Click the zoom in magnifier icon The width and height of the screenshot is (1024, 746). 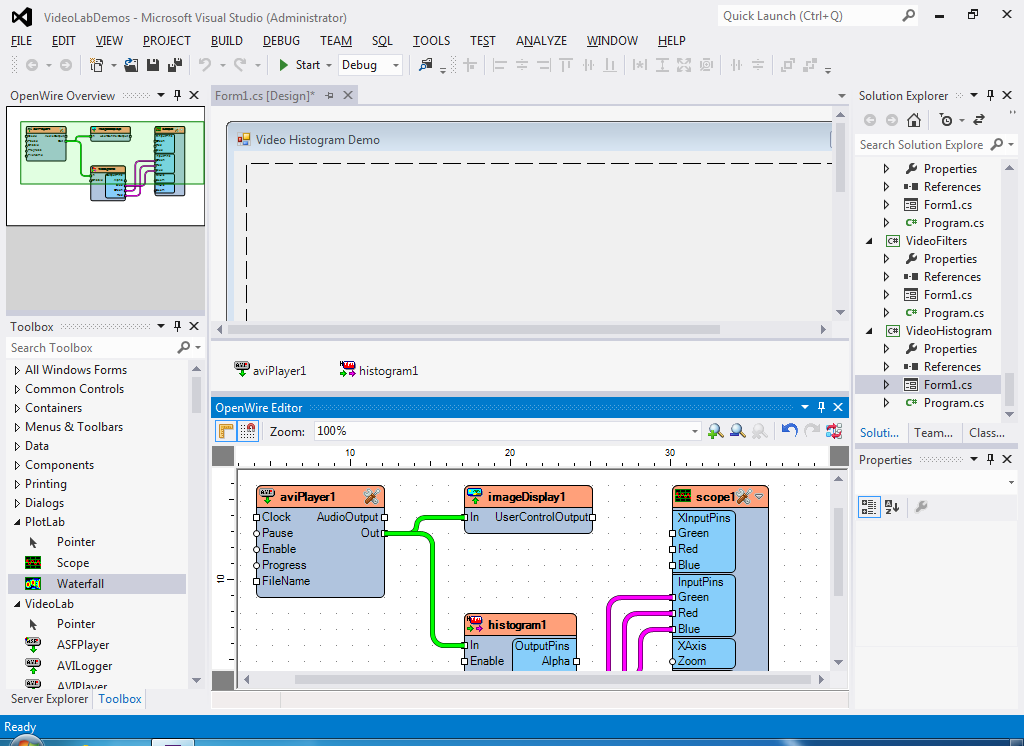click(x=716, y=431)
